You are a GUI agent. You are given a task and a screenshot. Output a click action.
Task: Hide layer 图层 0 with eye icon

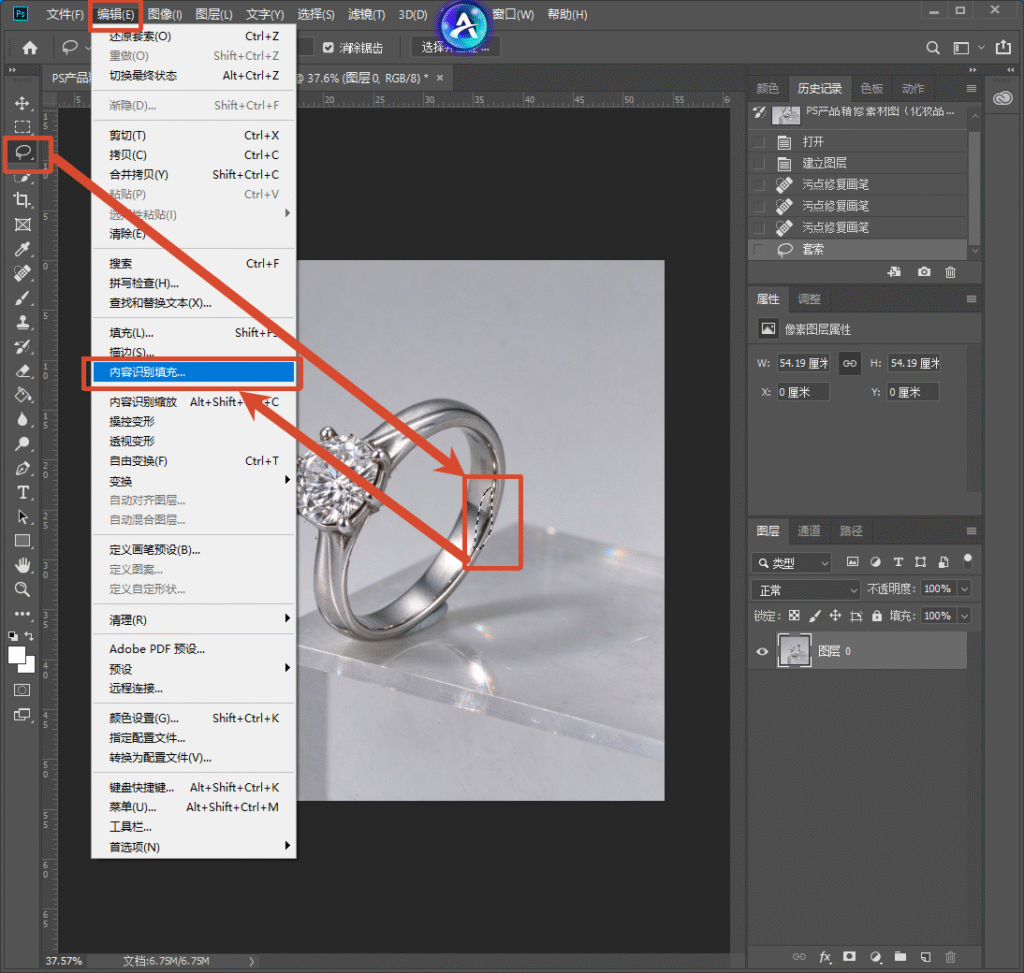point(762,651)
